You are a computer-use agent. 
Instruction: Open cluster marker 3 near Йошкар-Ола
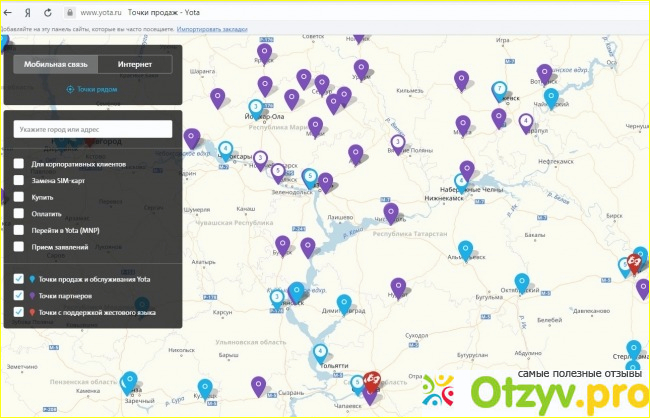click(255, 105)
